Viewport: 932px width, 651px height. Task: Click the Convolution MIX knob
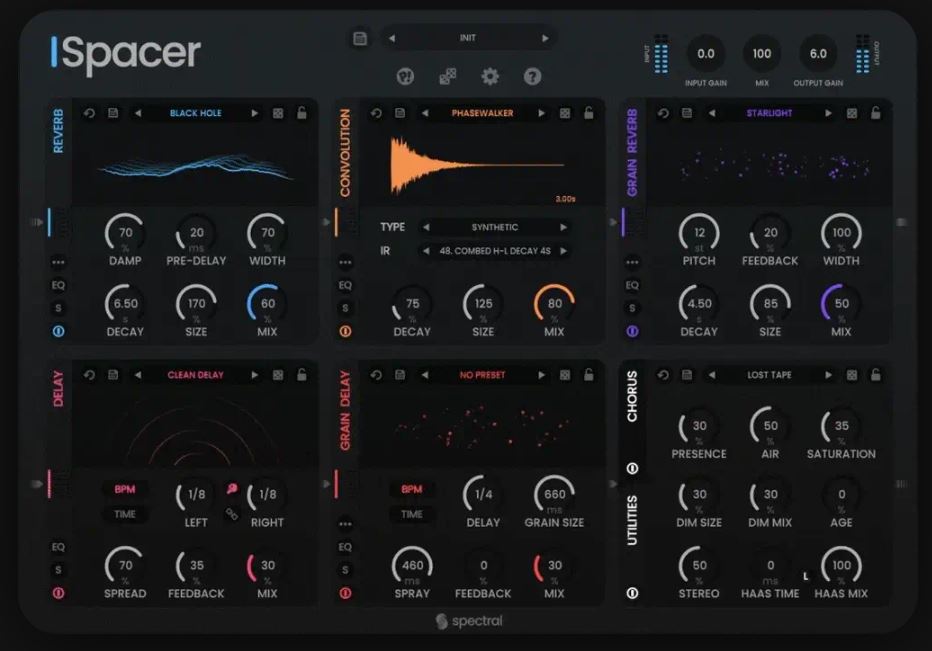554,303
